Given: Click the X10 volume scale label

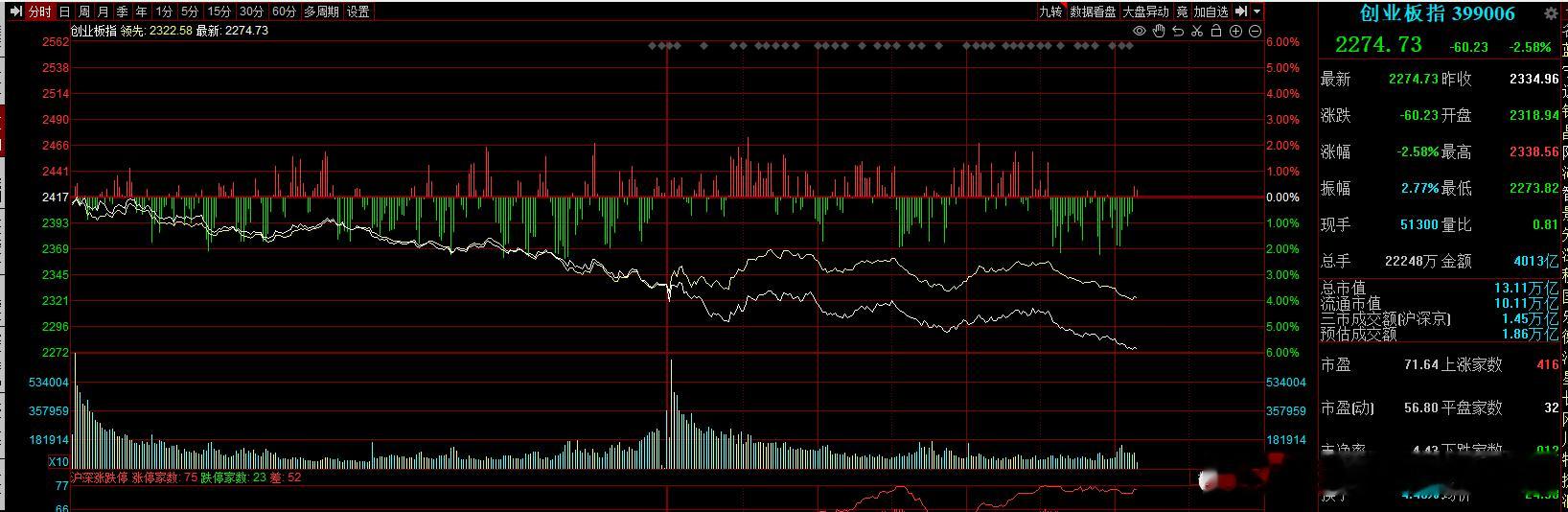Looking at the screenshot, I should 58,461.
